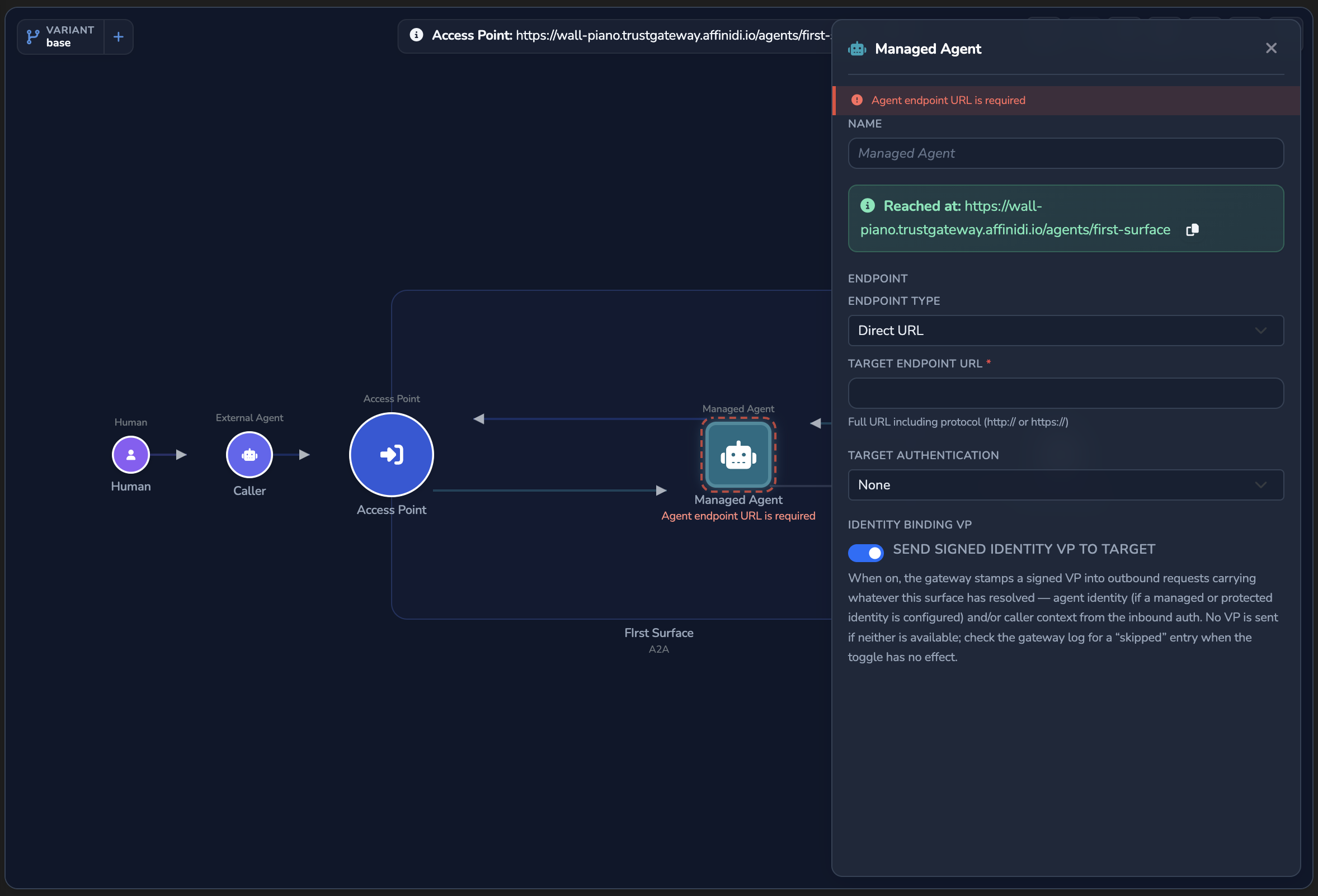This screenshot has height=896, width=1318.
Task: Select the Caller external agent node
Action: click(x=249, y=454)
